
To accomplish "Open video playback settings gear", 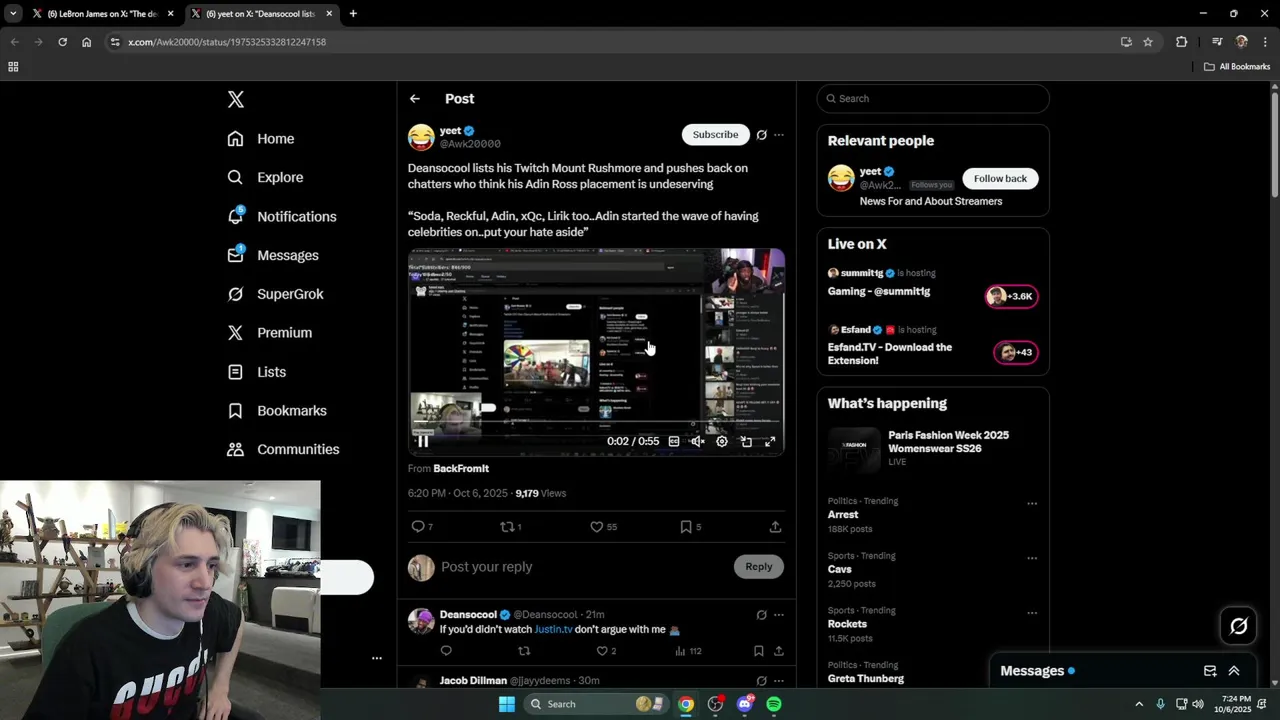I will 722,441.
